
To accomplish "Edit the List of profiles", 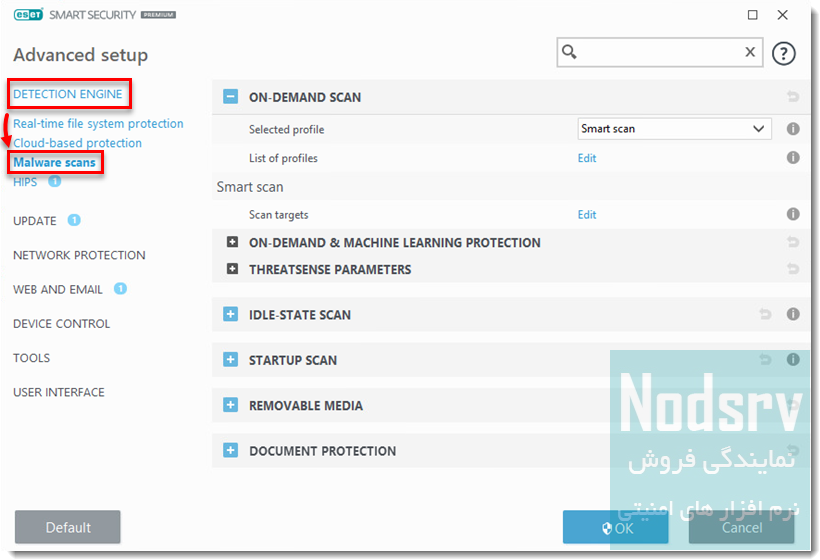I will (x=587, y=158).
